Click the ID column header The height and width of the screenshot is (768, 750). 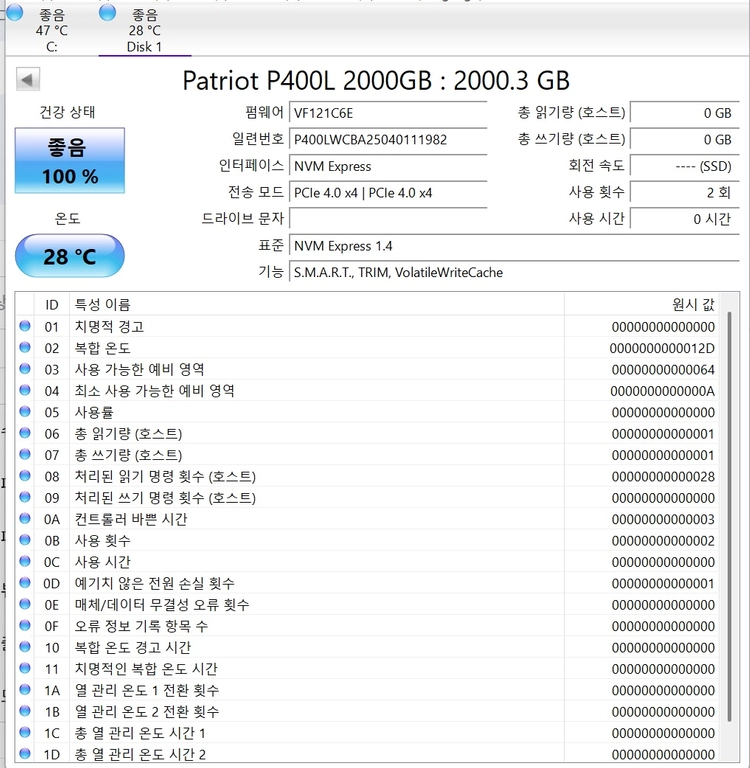52,305
